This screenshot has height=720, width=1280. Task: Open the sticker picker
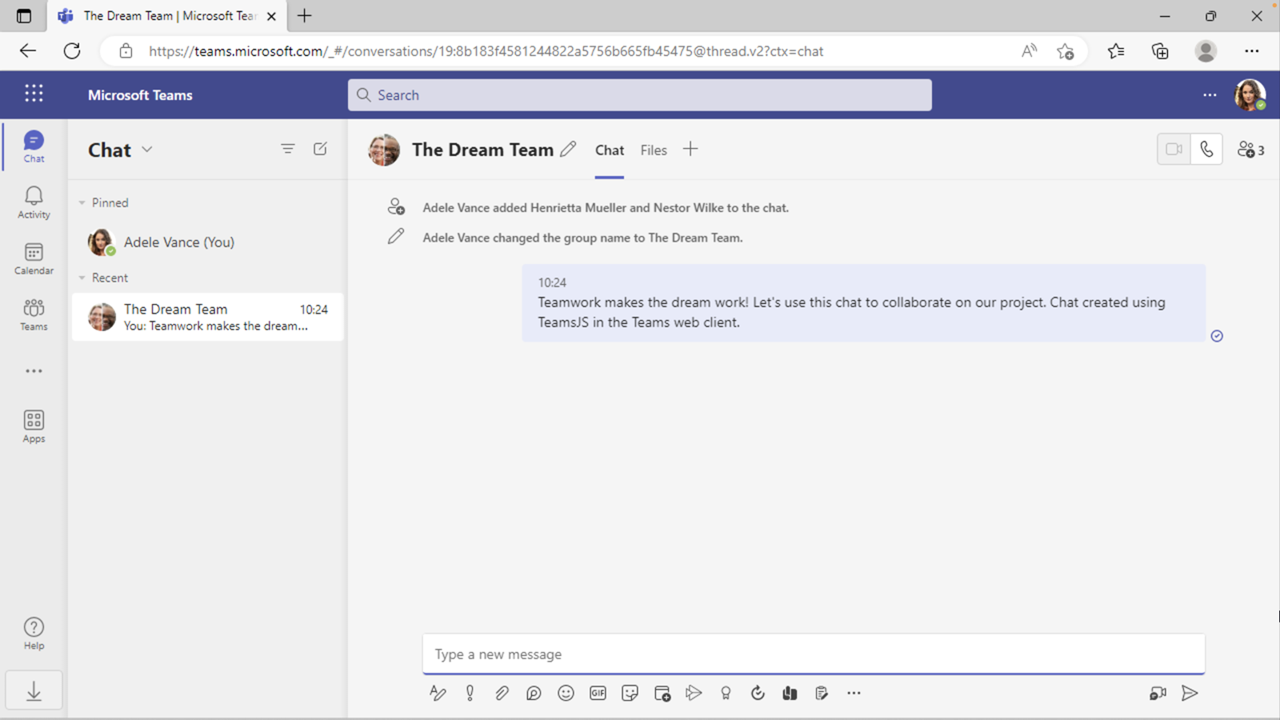(630, 693)
